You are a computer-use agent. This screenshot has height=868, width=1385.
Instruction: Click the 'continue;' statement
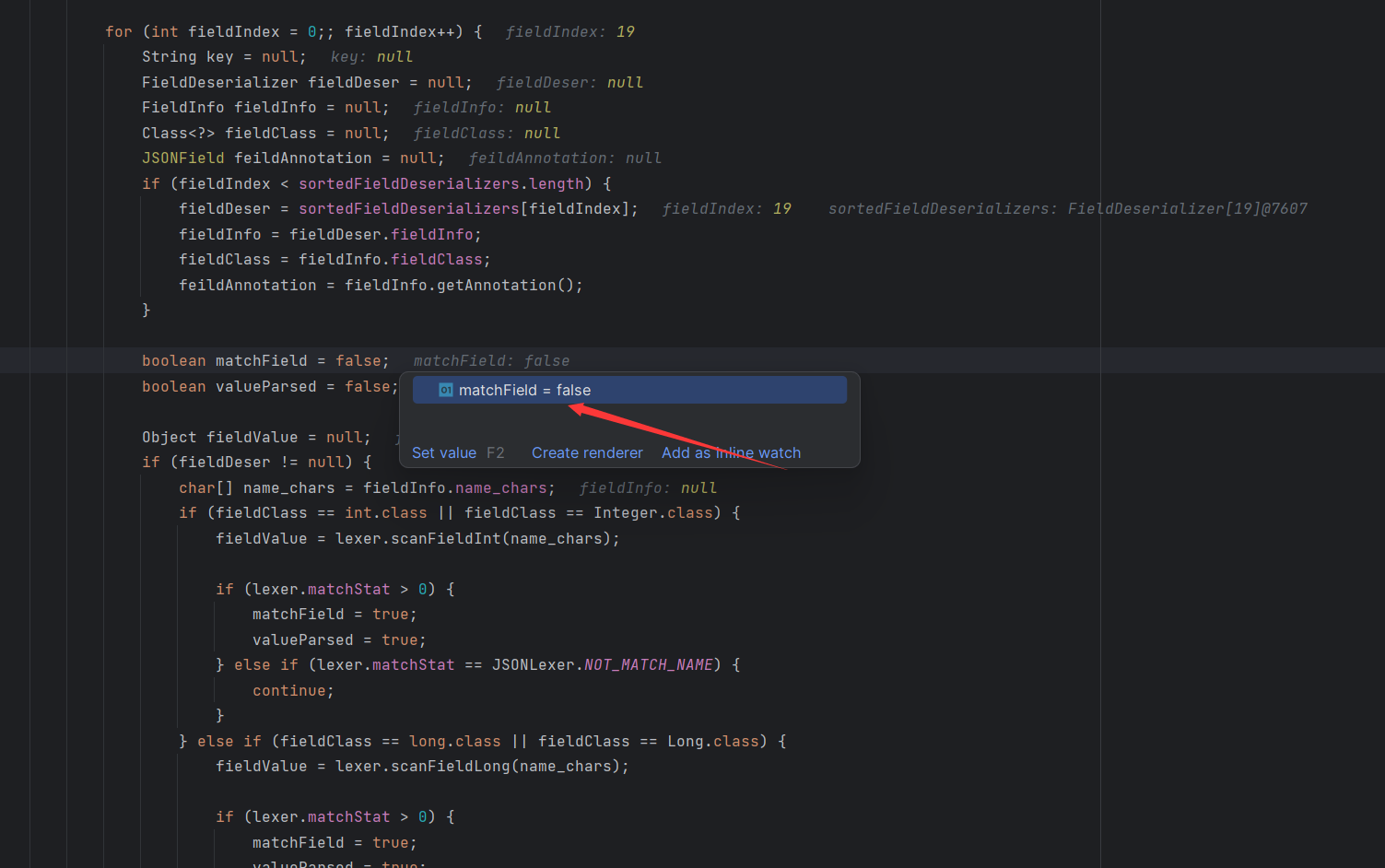[293, 690]
